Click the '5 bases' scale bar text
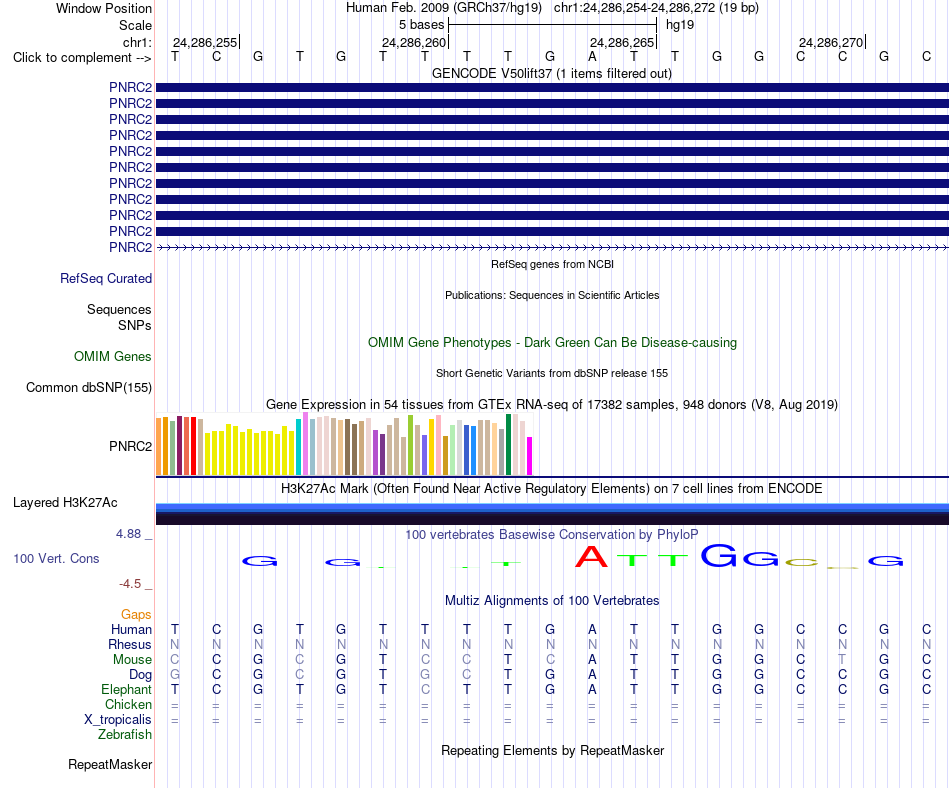The image size is (950, 788). (x=421, y=25)
